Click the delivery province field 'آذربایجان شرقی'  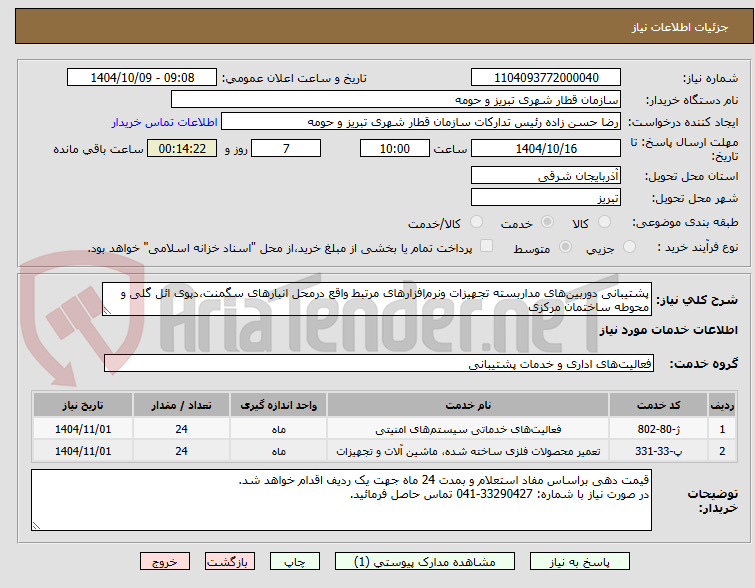(x=546, y=175)
